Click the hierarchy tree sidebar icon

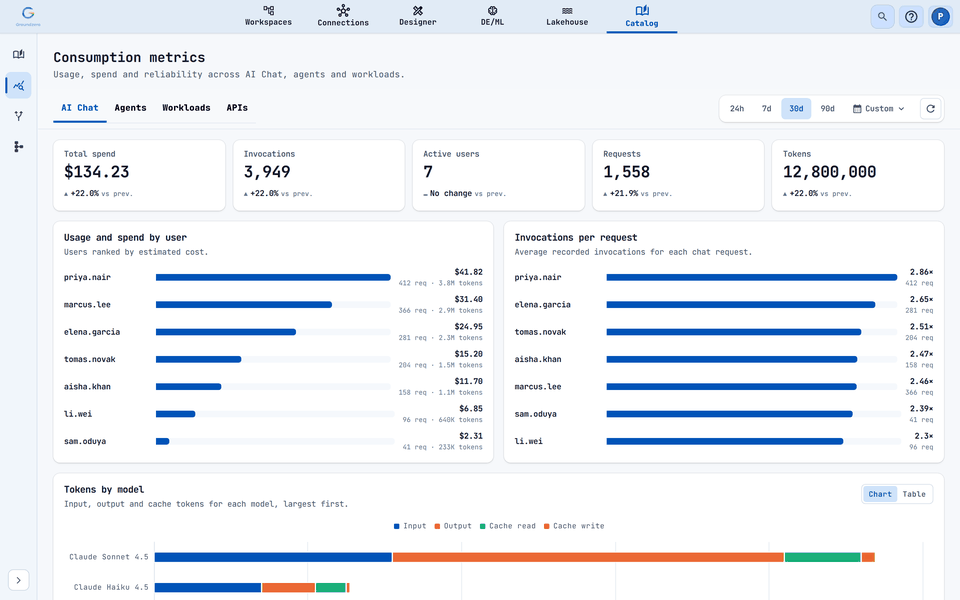[x=18, y=146]
